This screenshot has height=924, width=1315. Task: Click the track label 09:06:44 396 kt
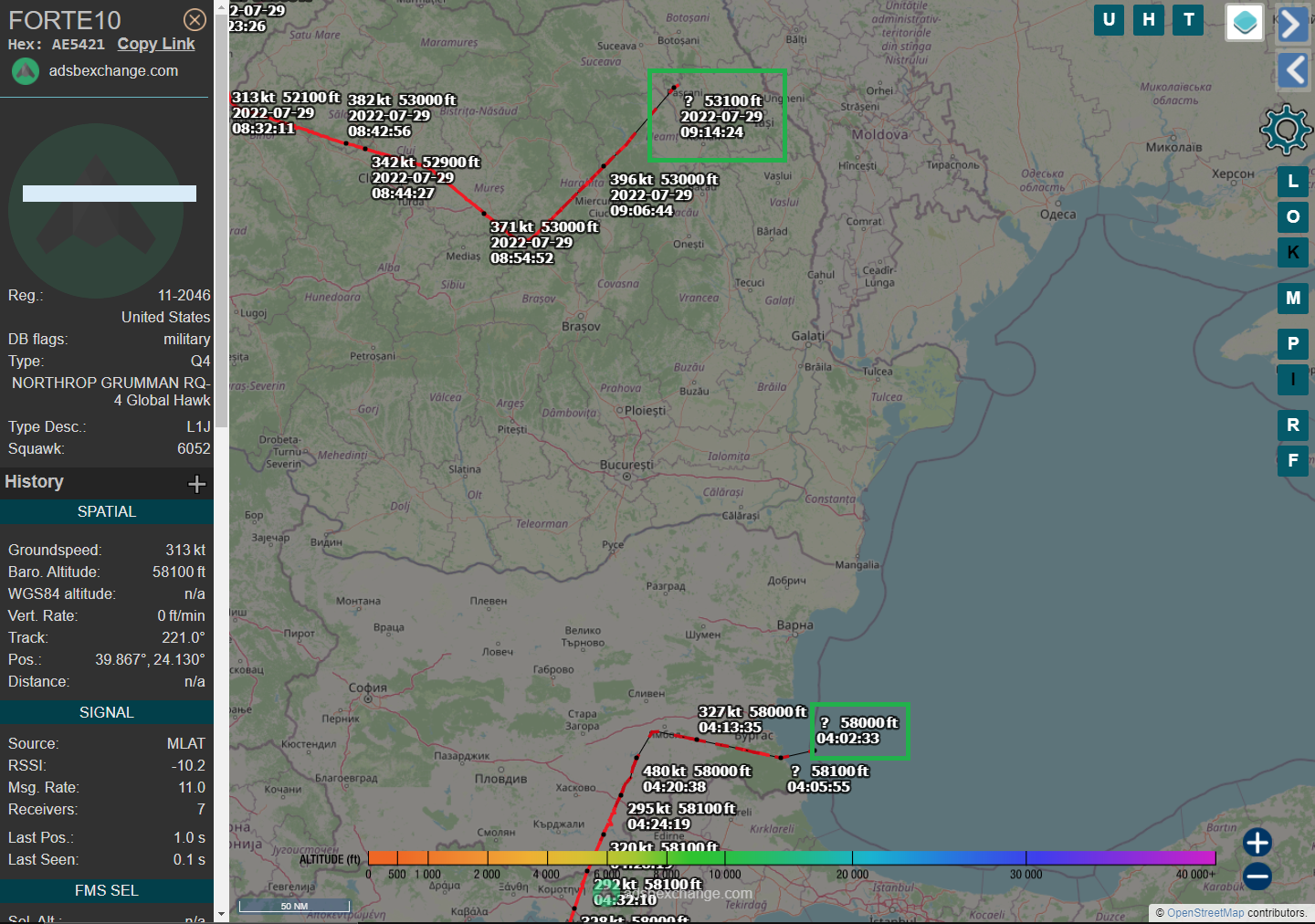(664, 195)
